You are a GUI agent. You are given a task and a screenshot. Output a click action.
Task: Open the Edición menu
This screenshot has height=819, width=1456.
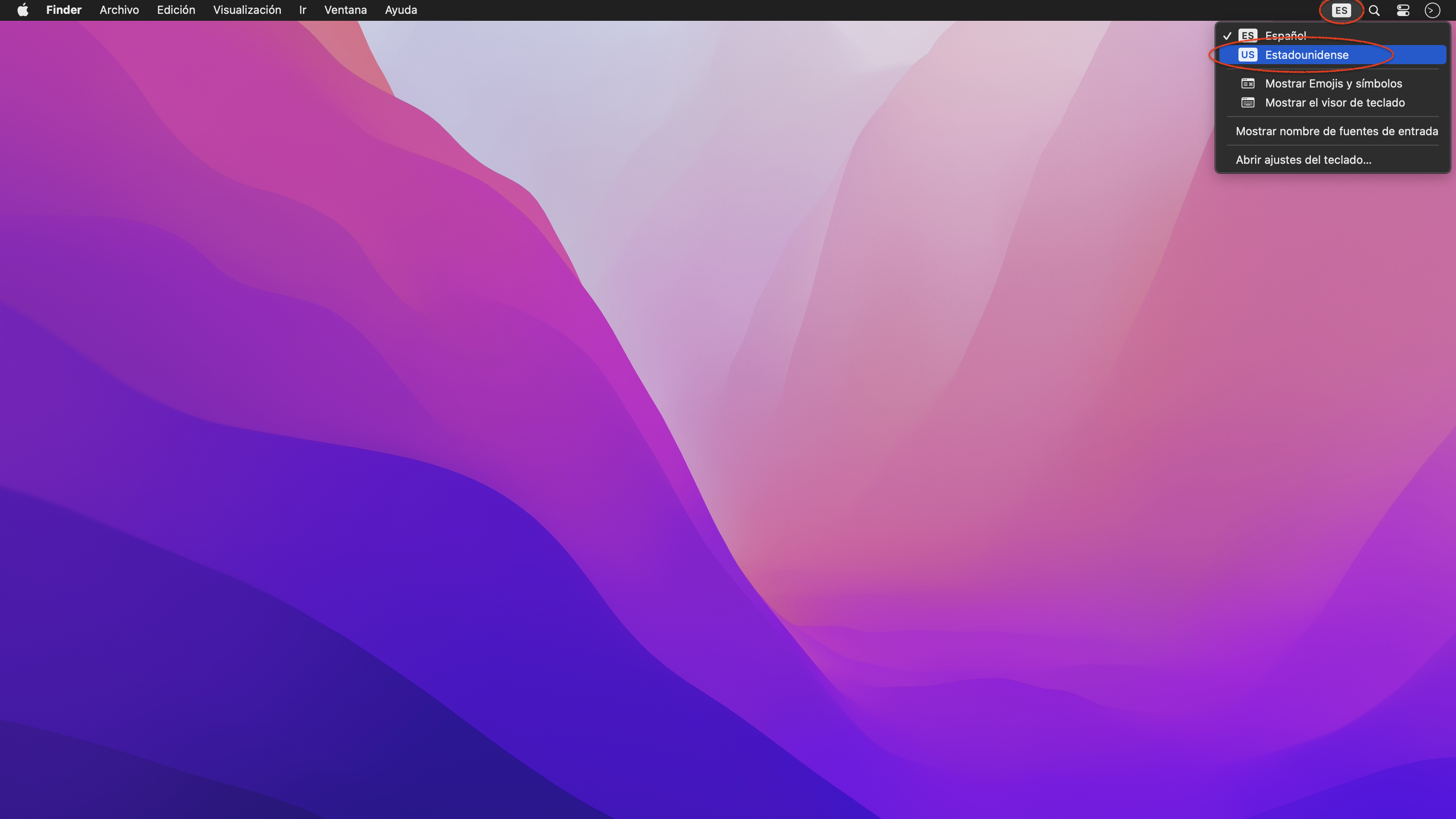click(176, 10)
